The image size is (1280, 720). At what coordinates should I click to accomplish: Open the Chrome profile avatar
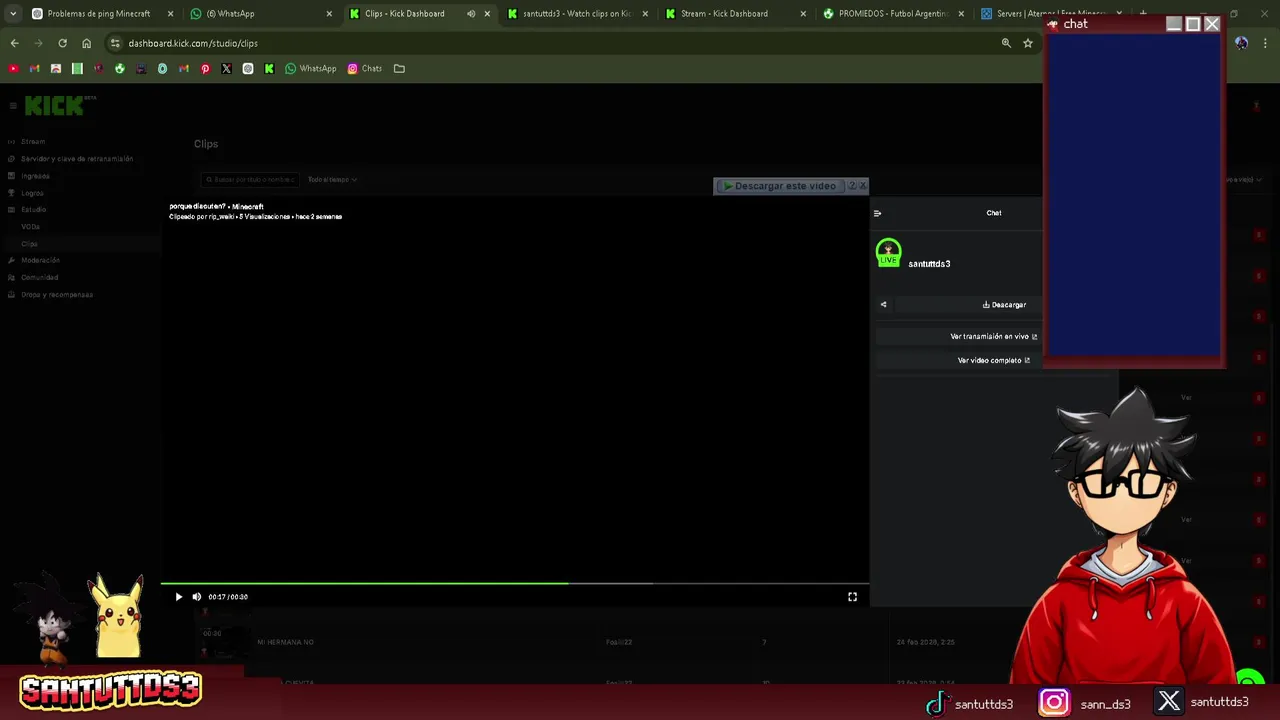point(1241,43)
